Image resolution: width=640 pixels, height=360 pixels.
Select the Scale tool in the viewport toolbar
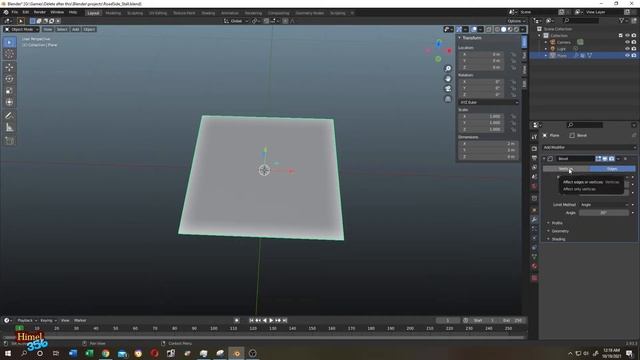coord(9,91)
